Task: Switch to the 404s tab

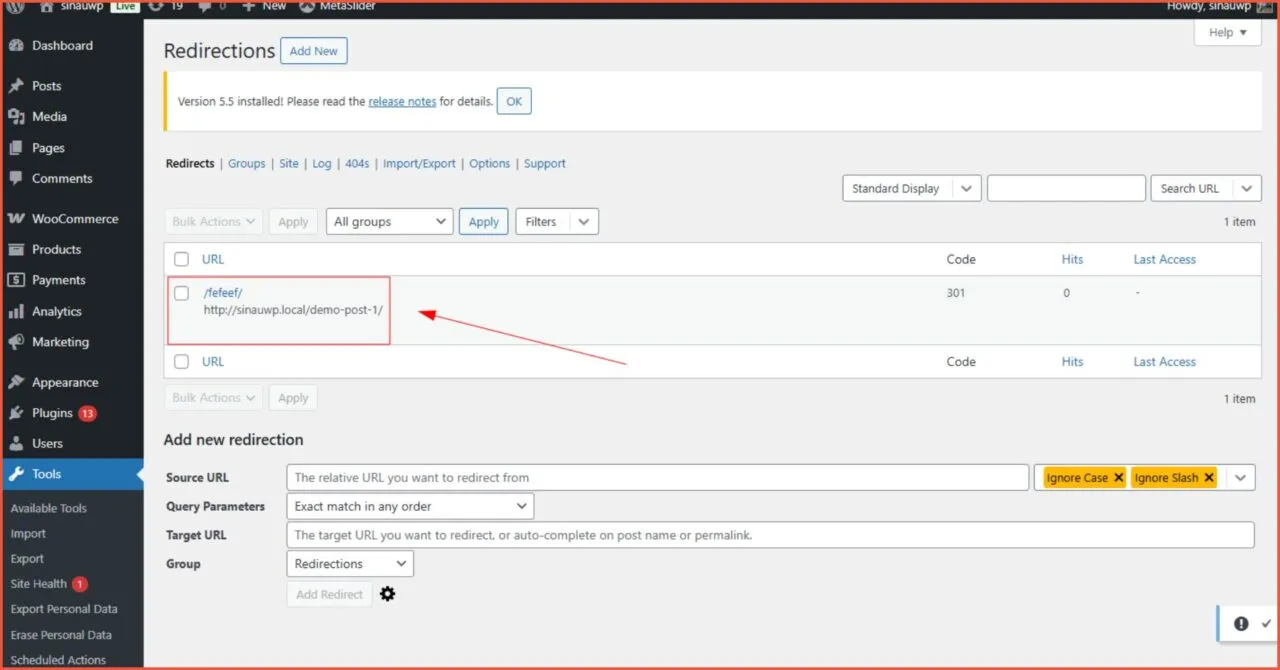Action: click(357, 164)
